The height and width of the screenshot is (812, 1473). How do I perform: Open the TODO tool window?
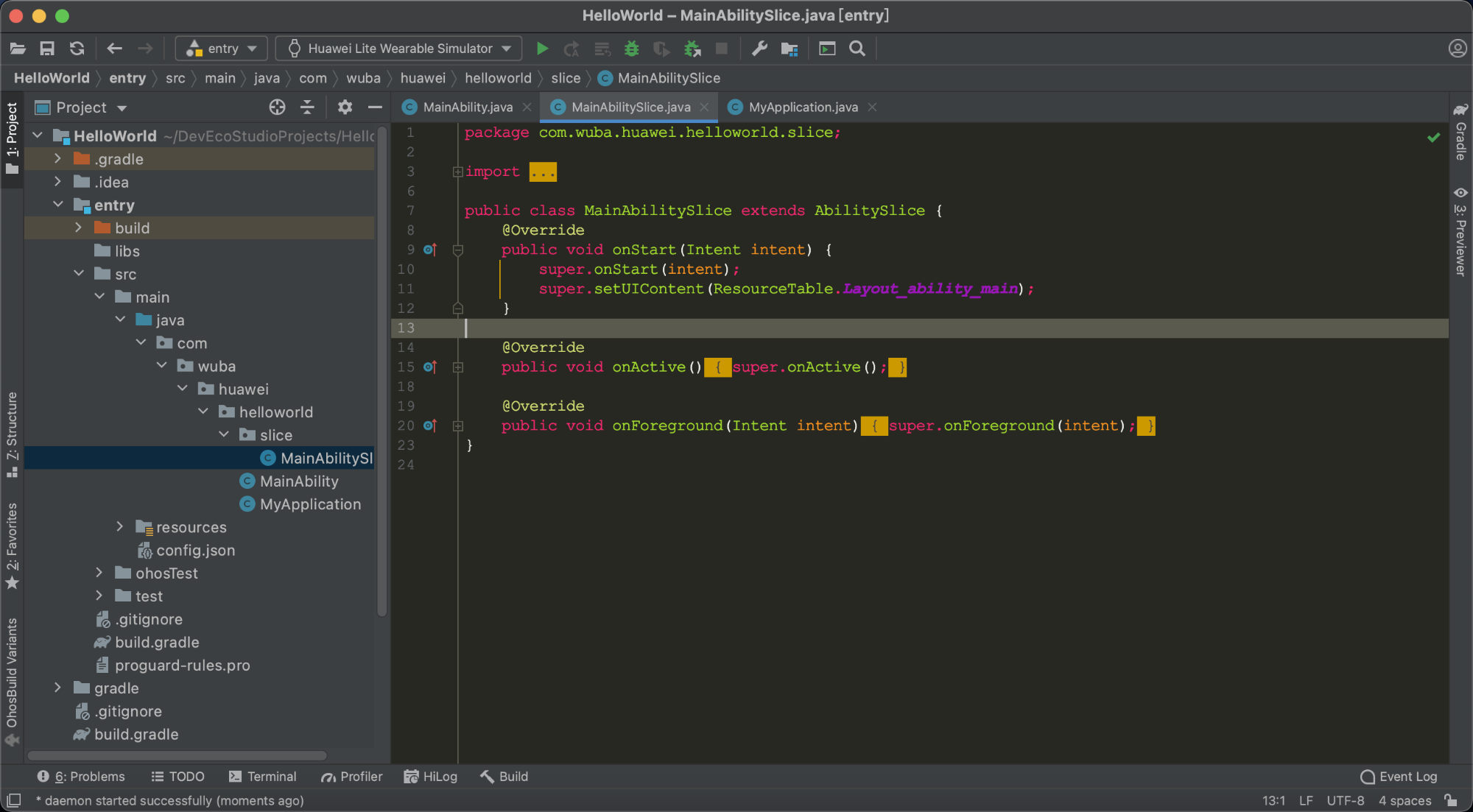(177, 777)
